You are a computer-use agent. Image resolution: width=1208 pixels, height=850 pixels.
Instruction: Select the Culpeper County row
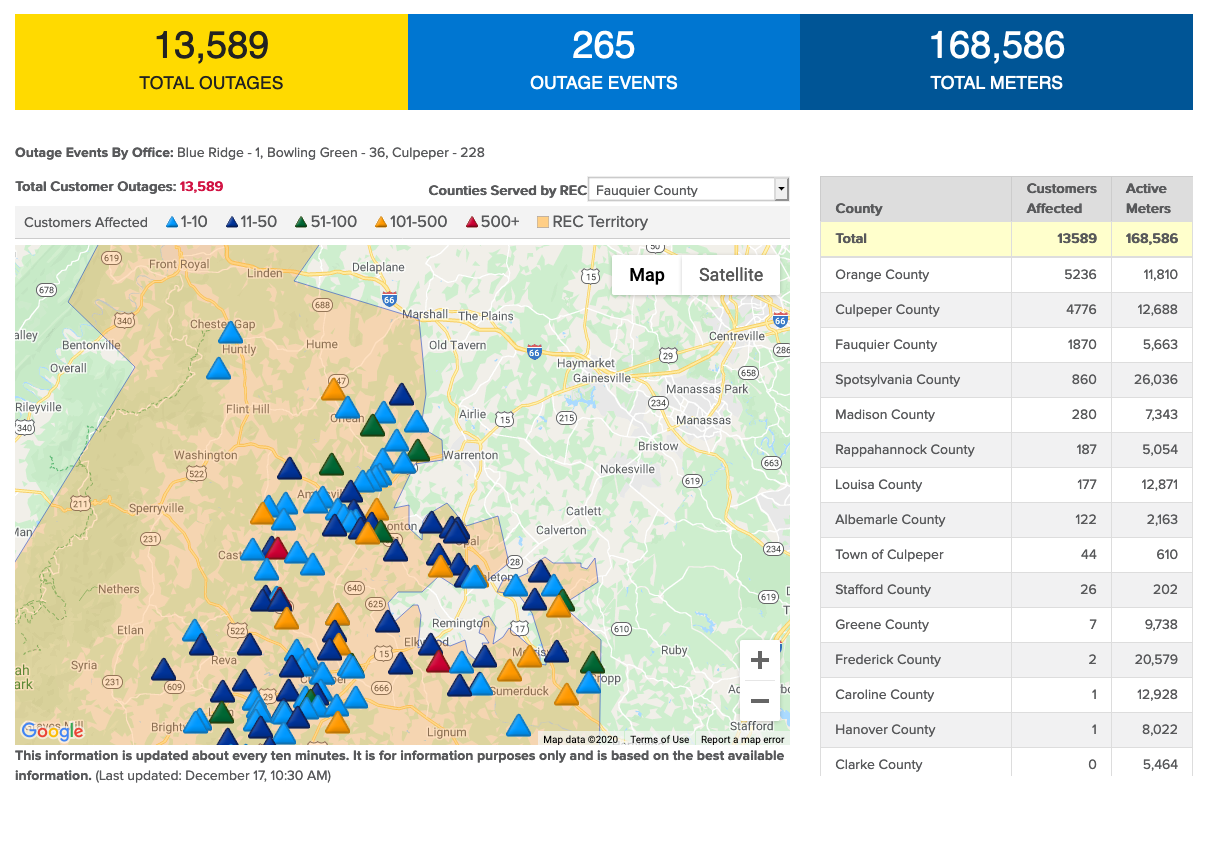pyautogui.click(x=1006, y=309)
